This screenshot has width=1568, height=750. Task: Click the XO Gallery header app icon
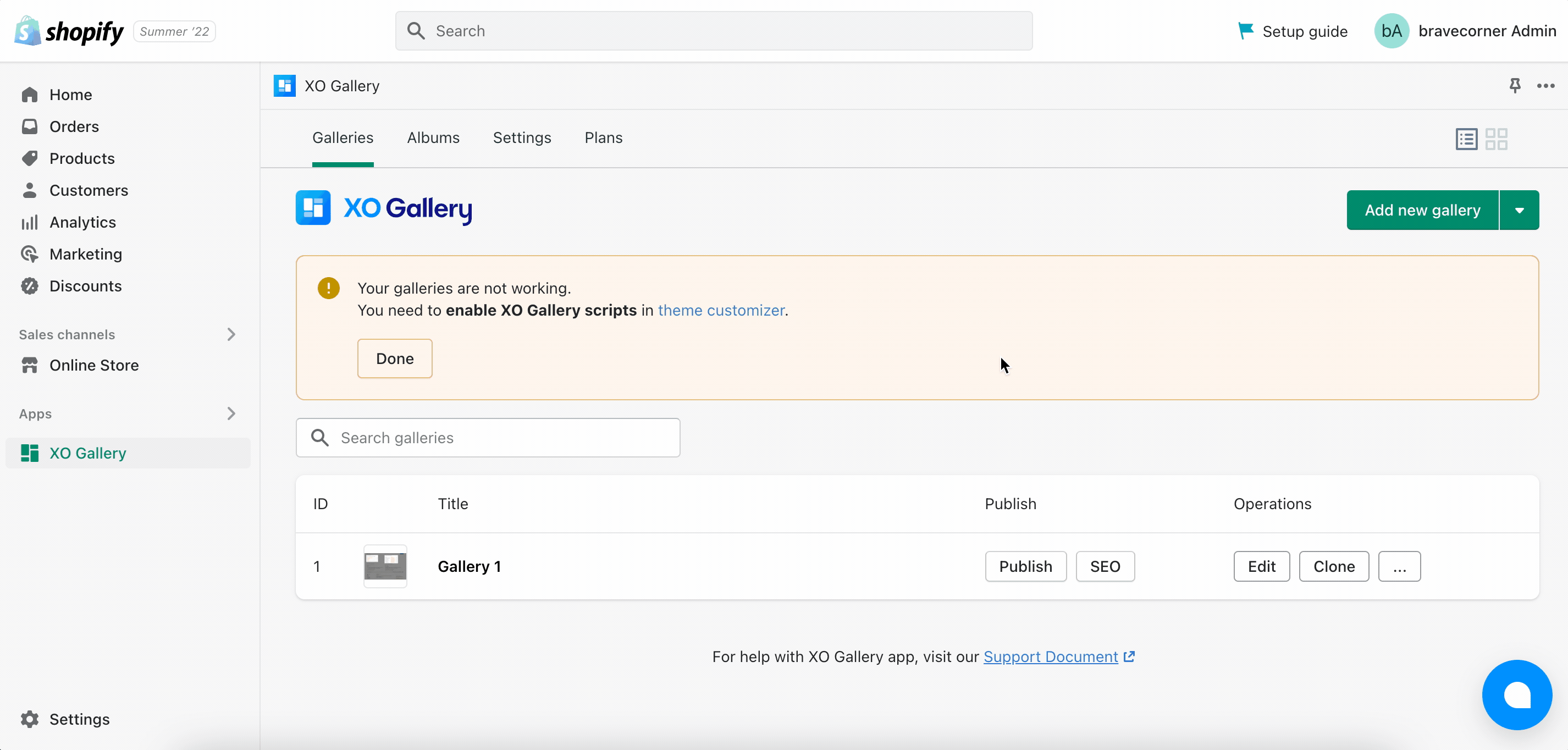point(284,86)
